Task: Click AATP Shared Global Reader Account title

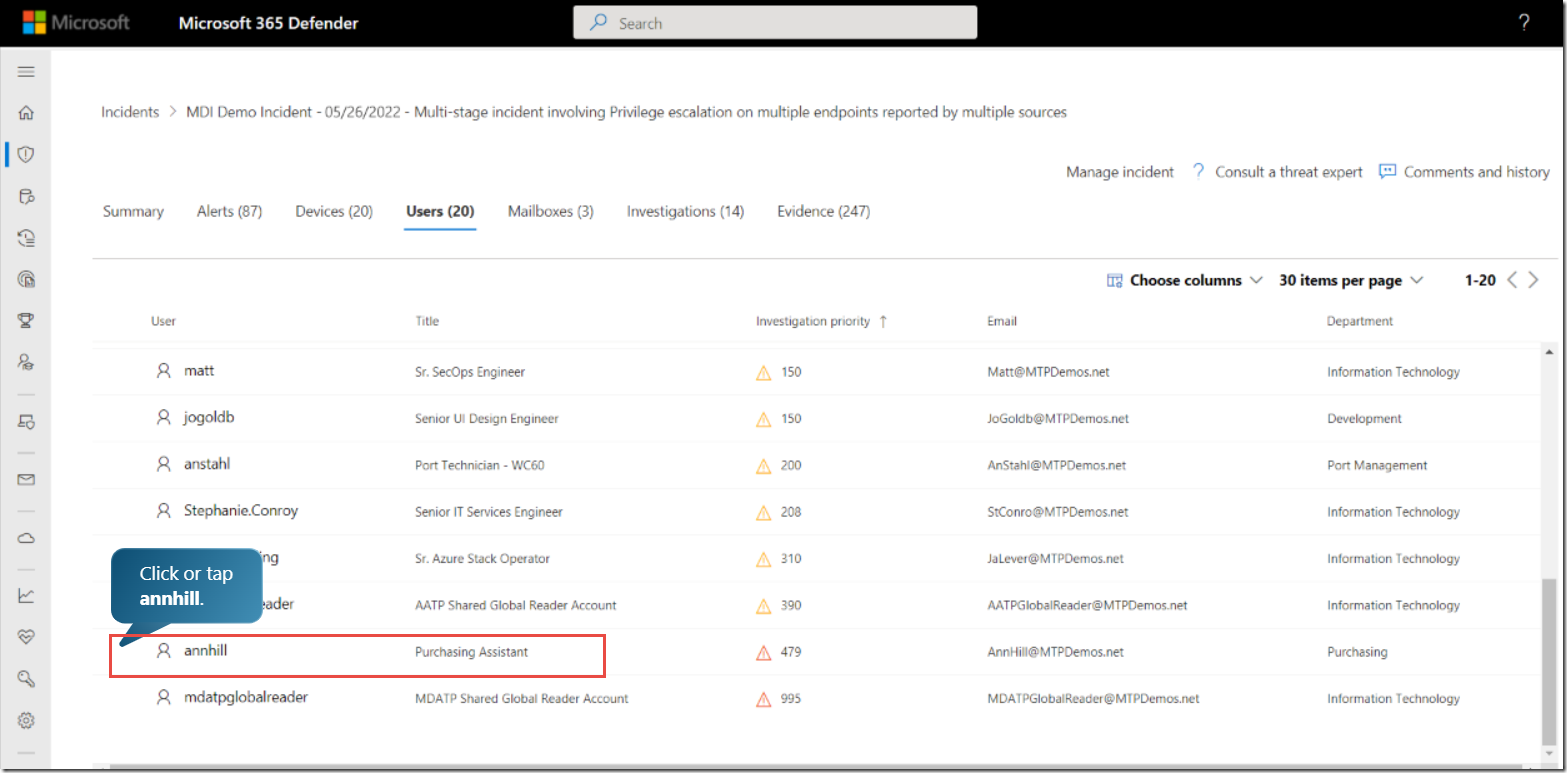Action: click(515, 605)
